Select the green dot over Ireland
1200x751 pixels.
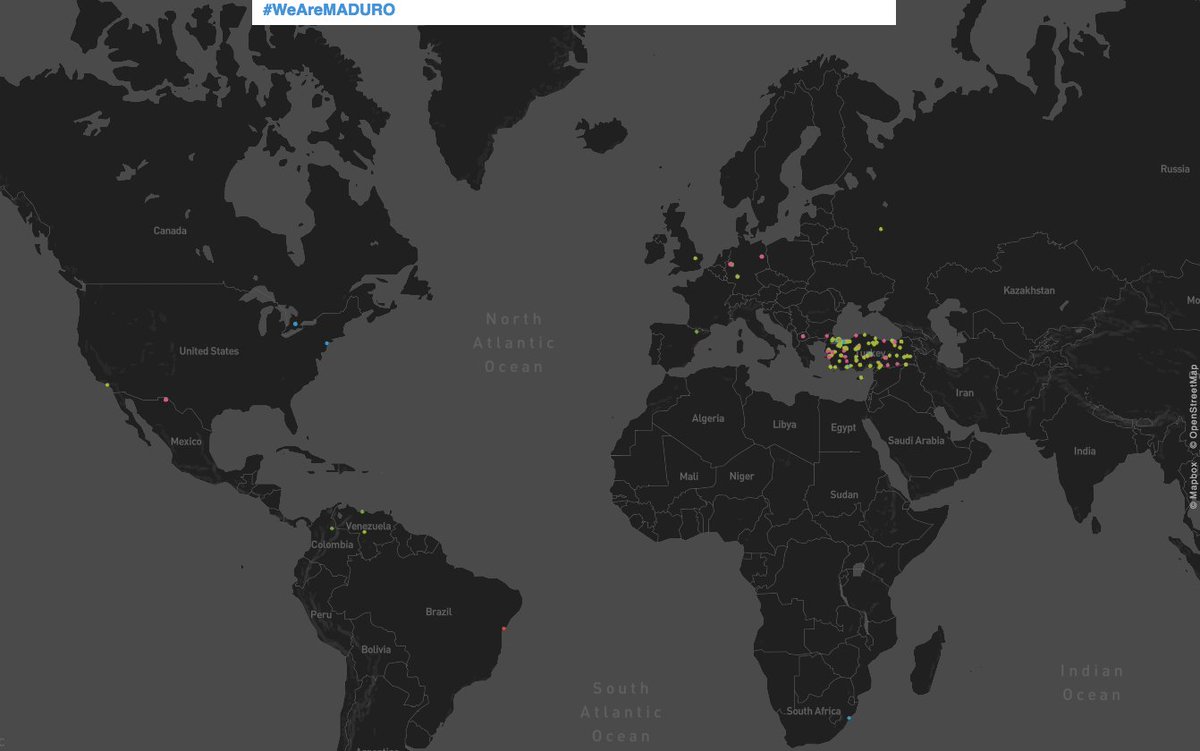point(696,259)
